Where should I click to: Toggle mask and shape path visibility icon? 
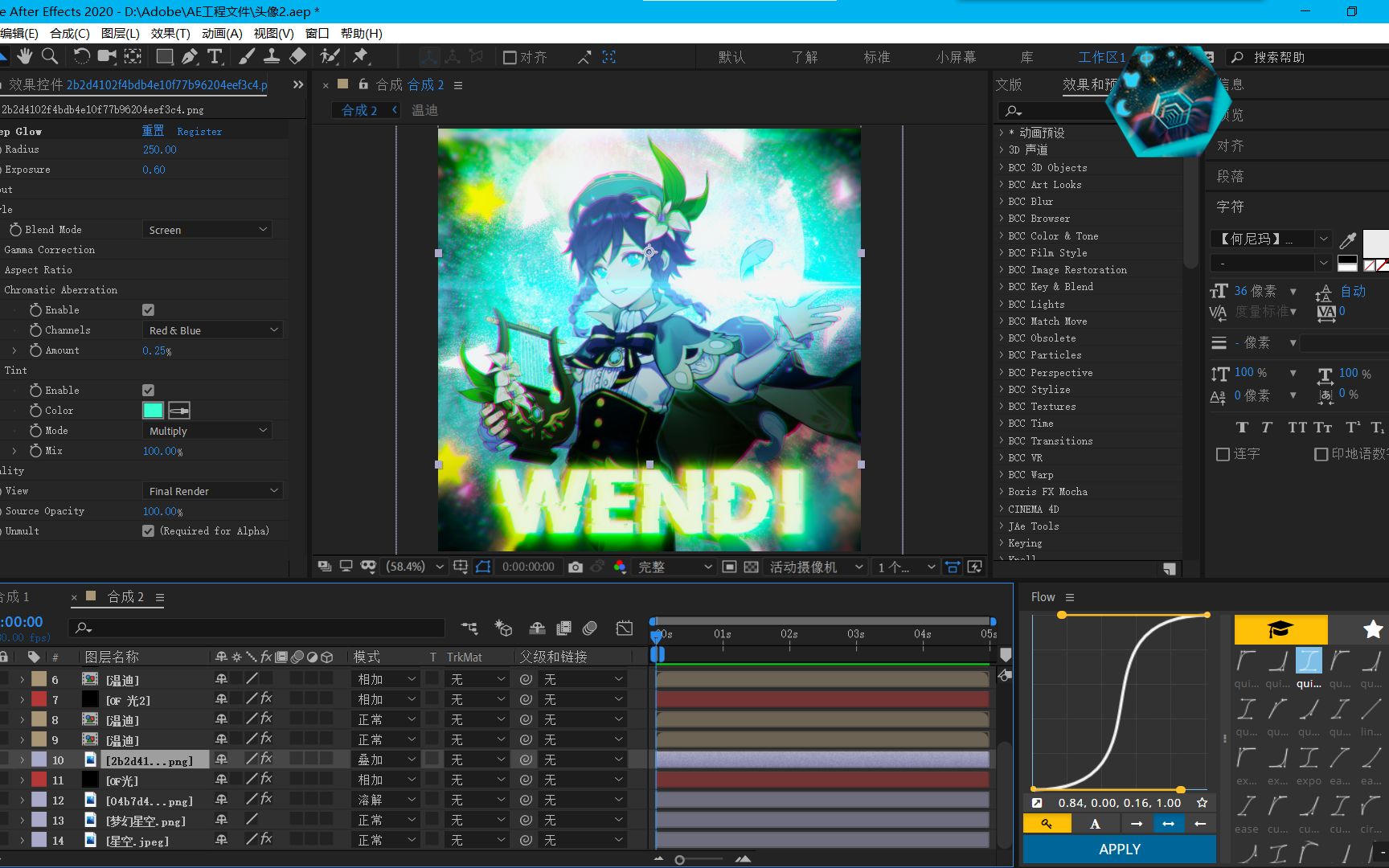483,567
